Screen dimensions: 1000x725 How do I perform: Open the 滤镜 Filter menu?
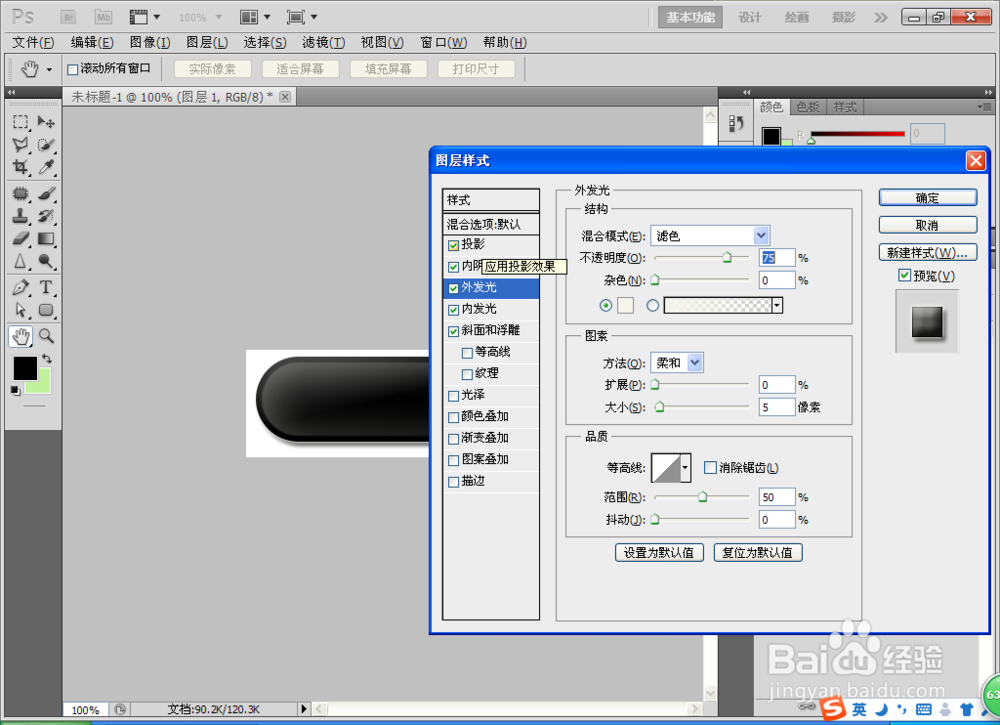click(323, 42)
